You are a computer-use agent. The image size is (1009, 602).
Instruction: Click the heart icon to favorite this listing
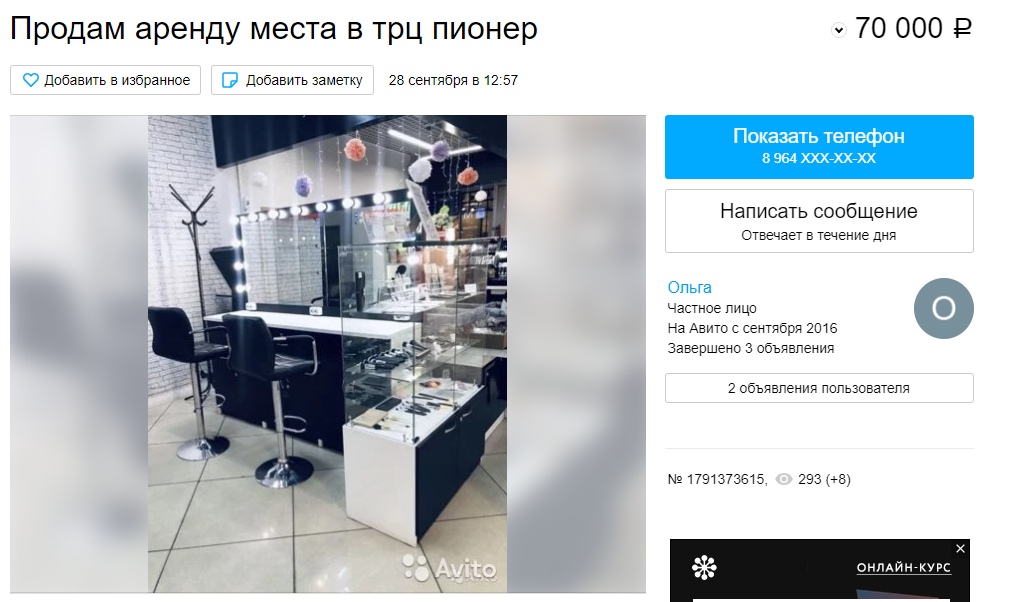(x=30, y=80)
